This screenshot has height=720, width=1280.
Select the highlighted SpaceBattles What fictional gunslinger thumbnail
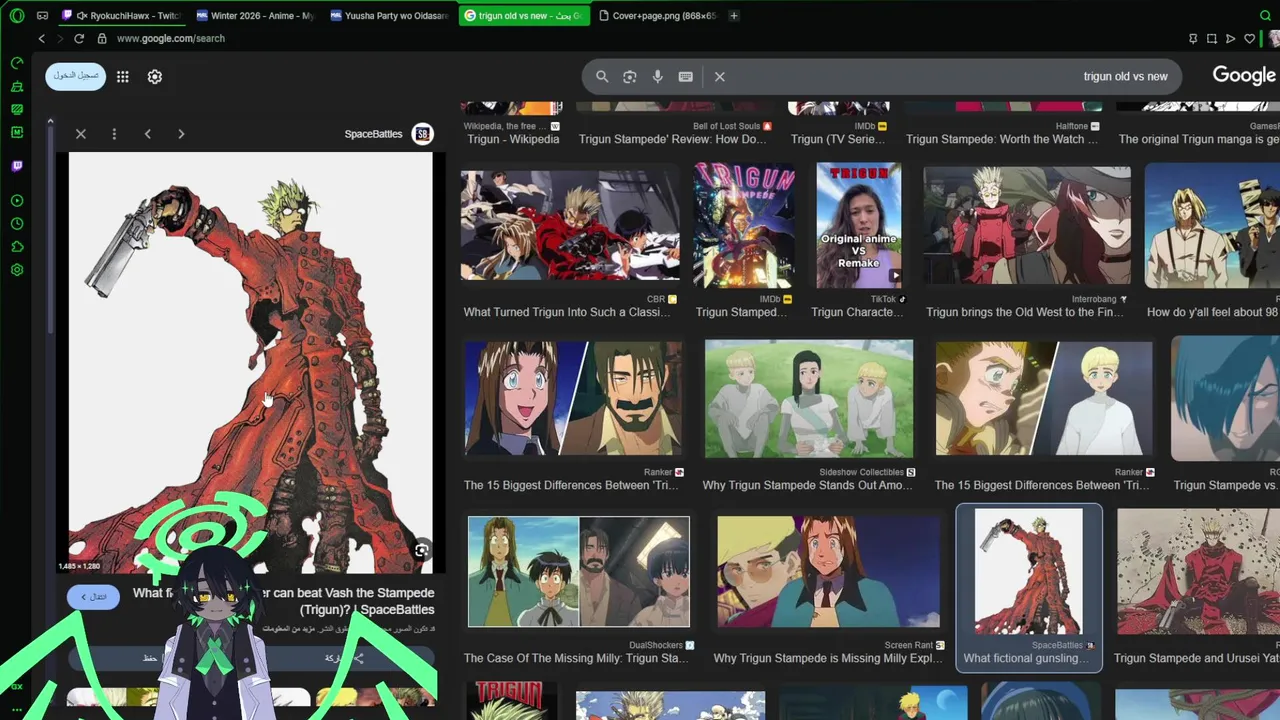click(1028, 572)
